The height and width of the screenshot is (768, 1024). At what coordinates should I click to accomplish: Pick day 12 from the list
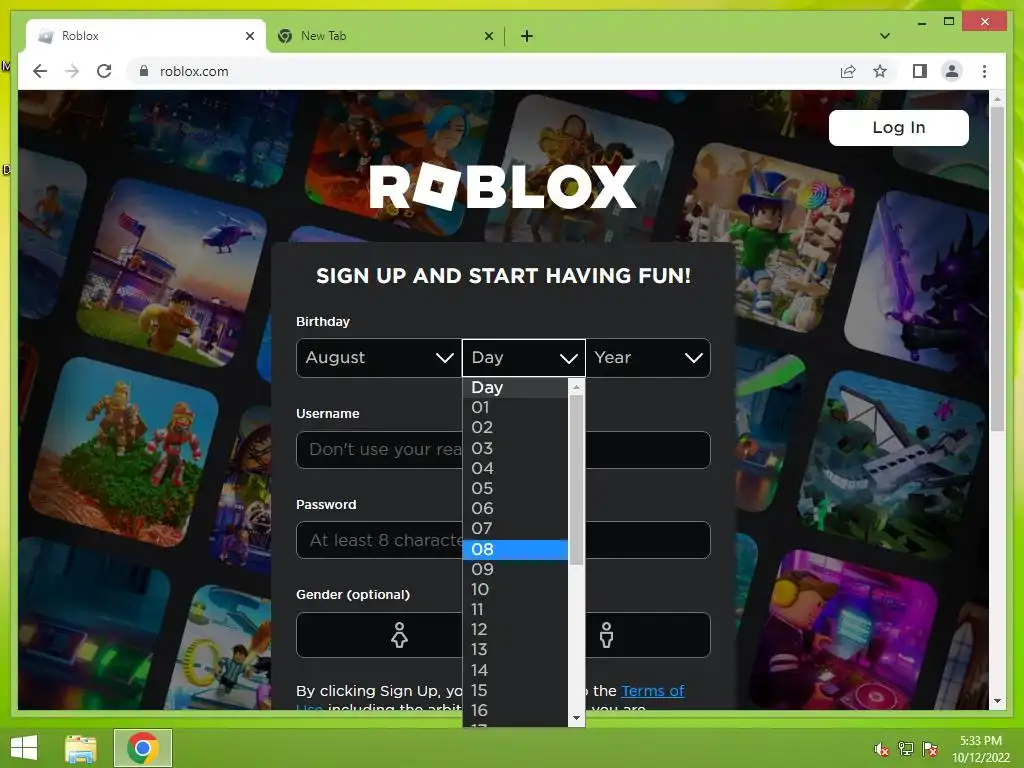(515, 630)
